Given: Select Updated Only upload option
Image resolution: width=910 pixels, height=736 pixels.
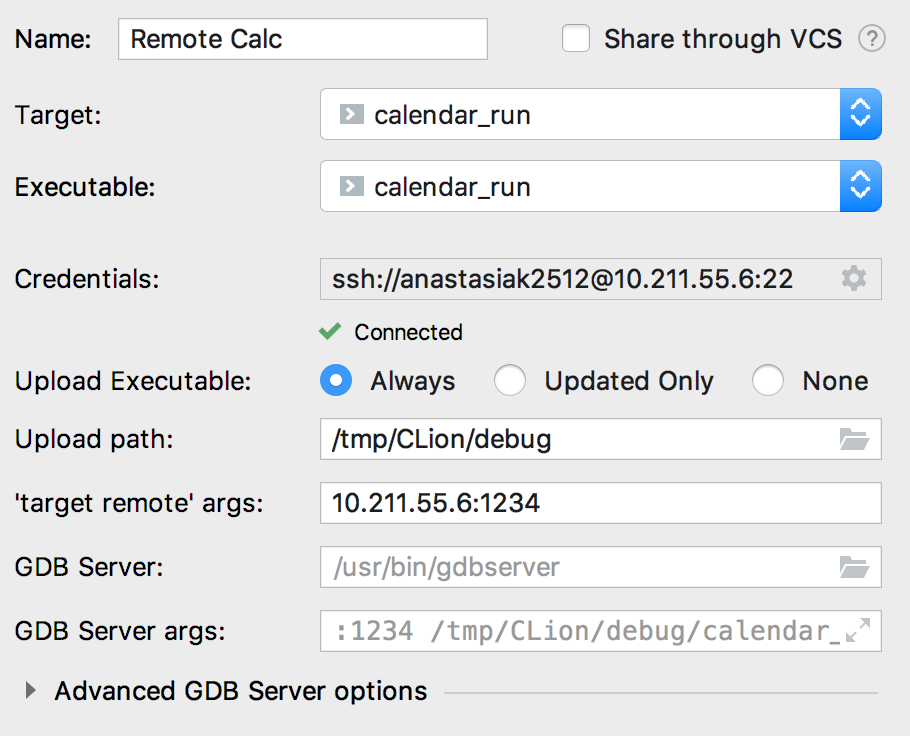Looking at the screenshot, I should pyautogui.click(x=510, y=381).
